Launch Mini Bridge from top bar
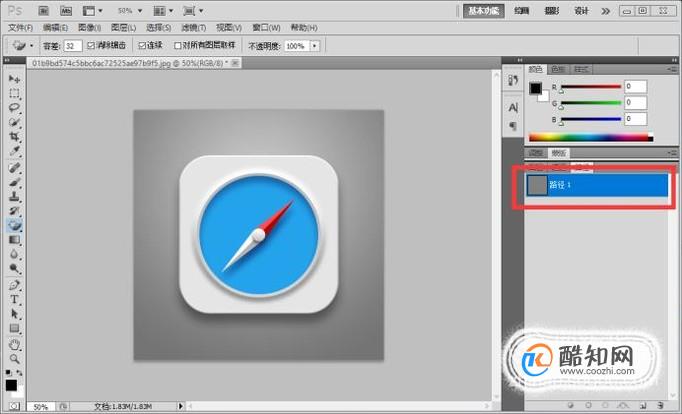Screen dimensions: 682x414 click(x=66, y=11)
